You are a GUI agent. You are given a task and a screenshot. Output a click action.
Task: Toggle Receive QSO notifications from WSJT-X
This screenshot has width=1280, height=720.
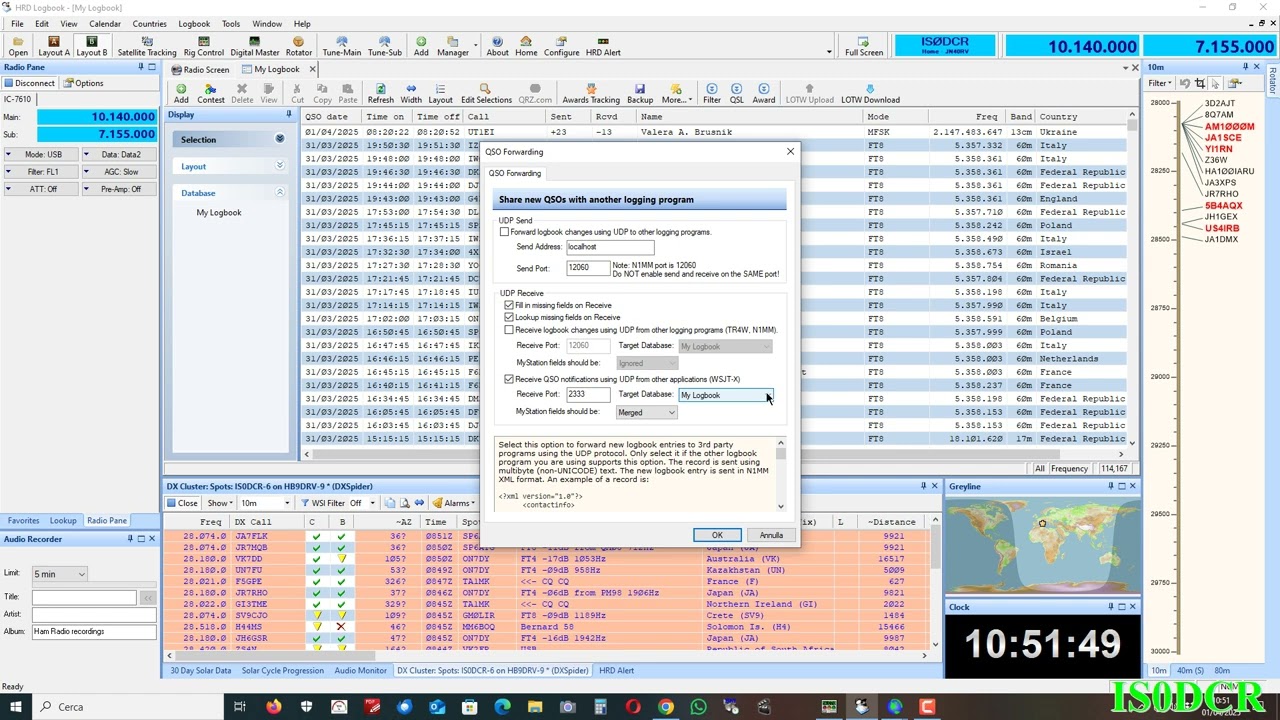click(509, 379)
